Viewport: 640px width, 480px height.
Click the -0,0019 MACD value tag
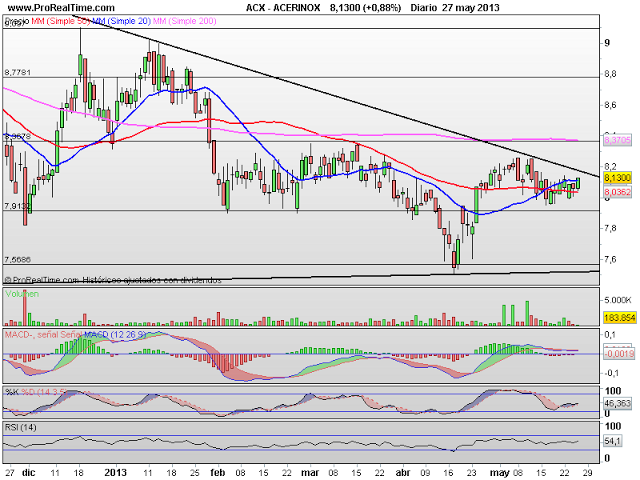tap(619, 353)
